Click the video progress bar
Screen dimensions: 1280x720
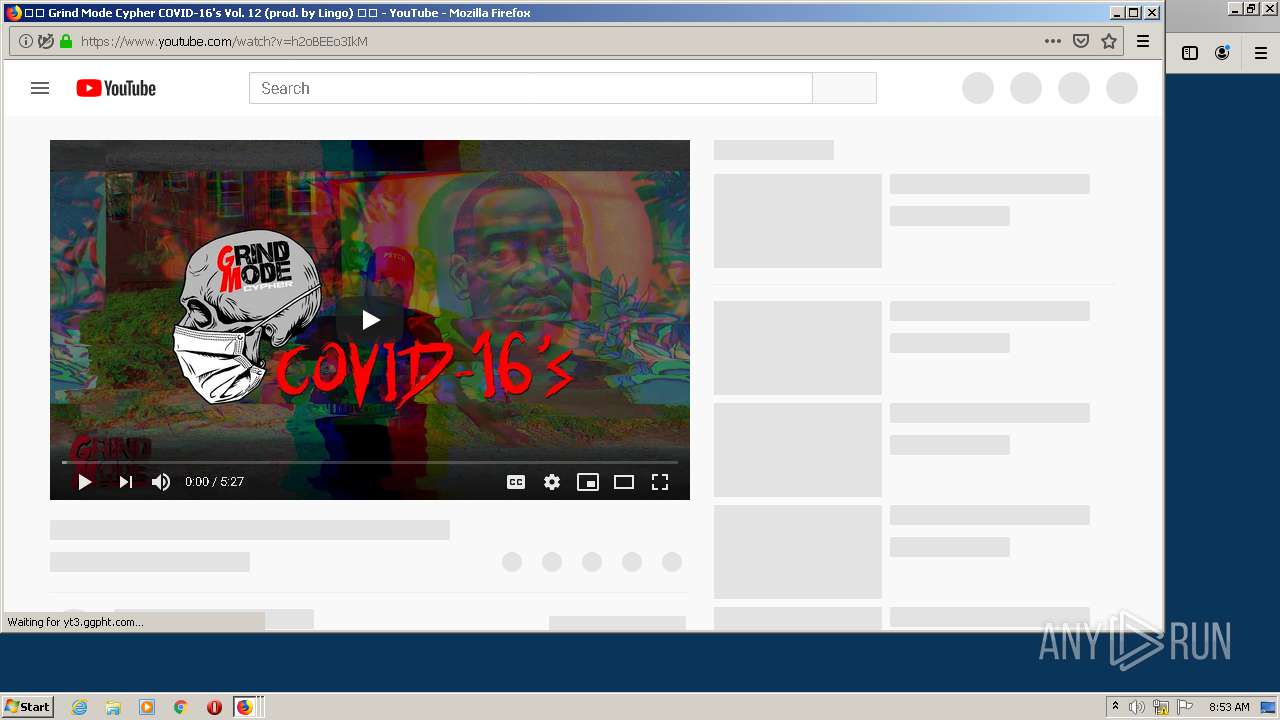click(x=370, y=462)
